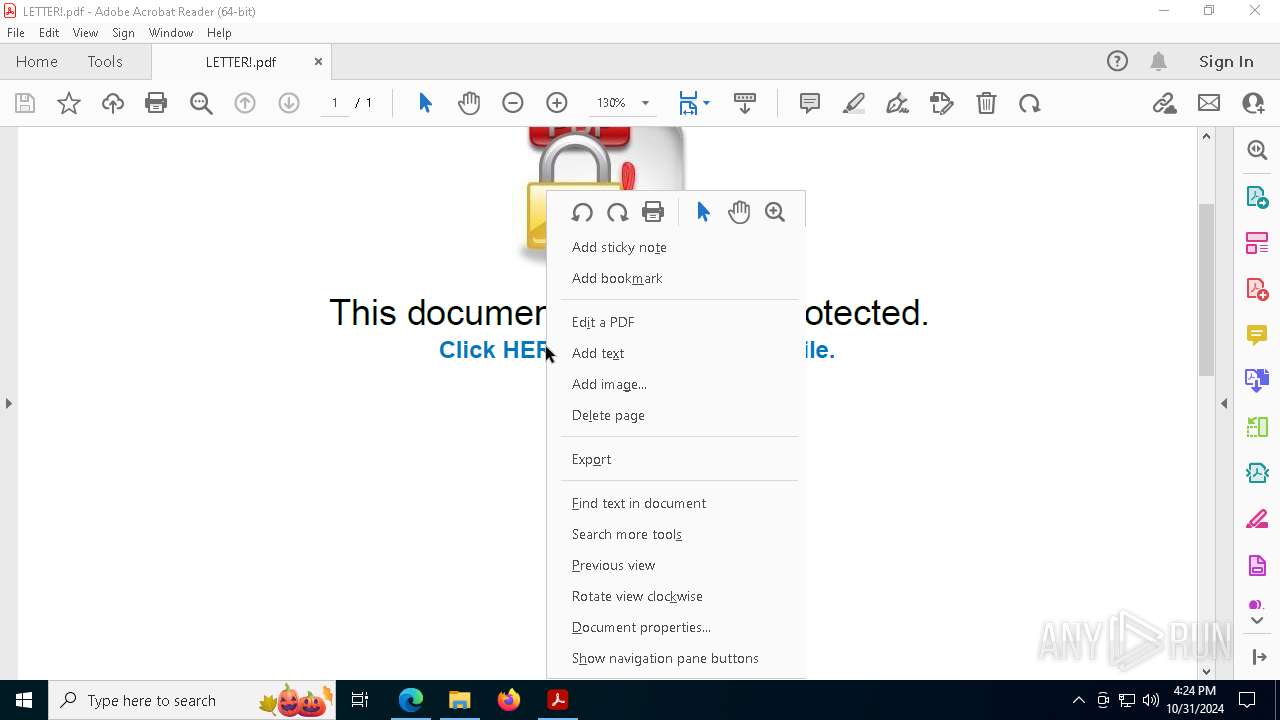Zoom out with the minus button
Screen dimensions: 1280x720
pyautogui.click(x=513, y=103)
